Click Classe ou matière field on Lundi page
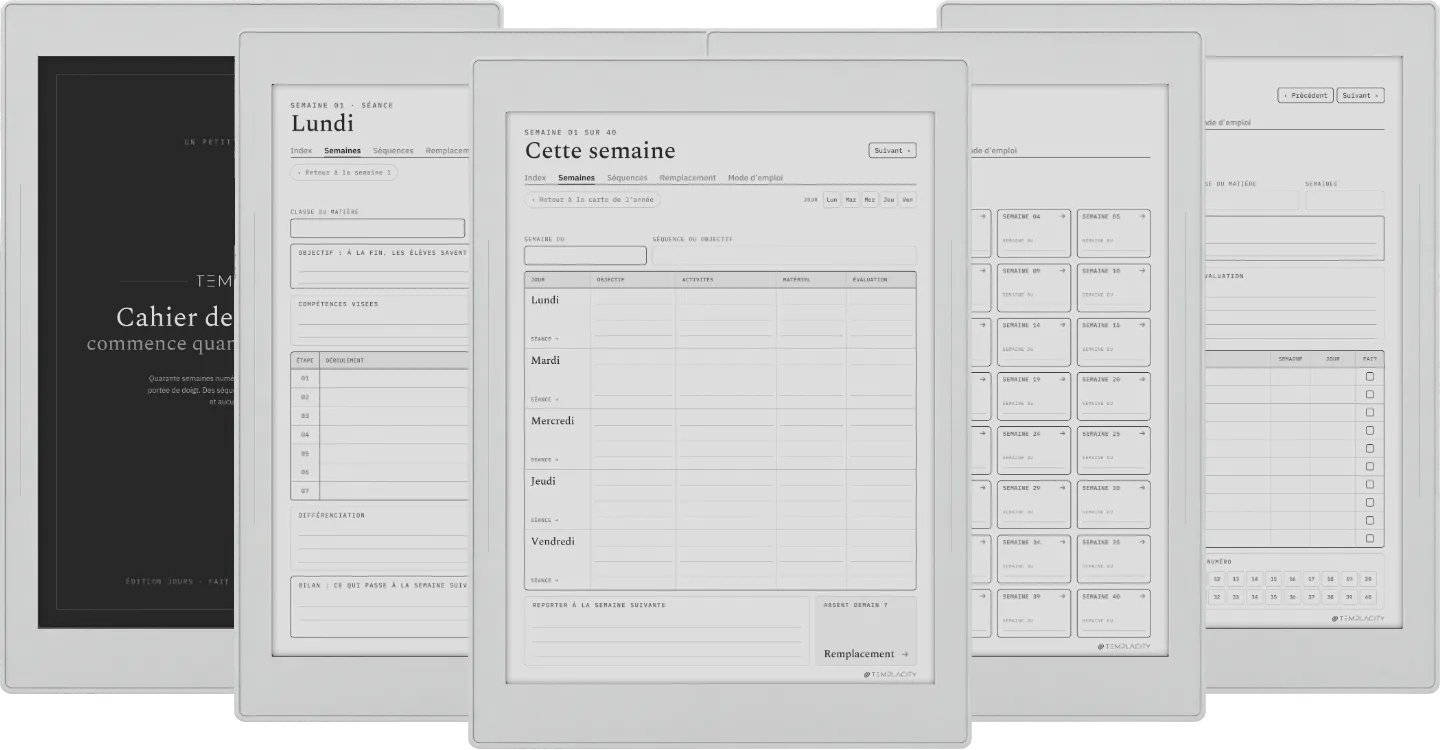 pos(378,228)
